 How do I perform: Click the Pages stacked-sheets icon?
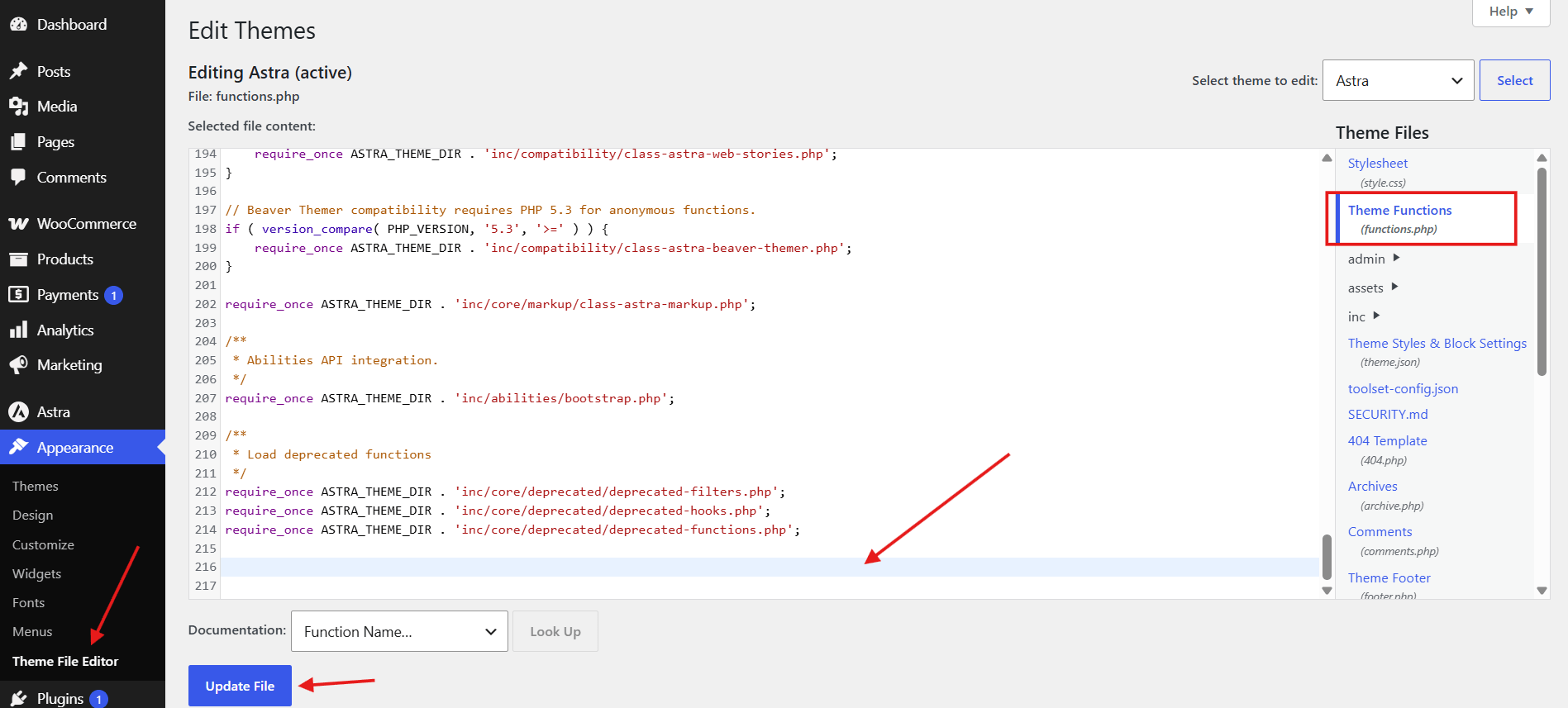pos(18,142)
